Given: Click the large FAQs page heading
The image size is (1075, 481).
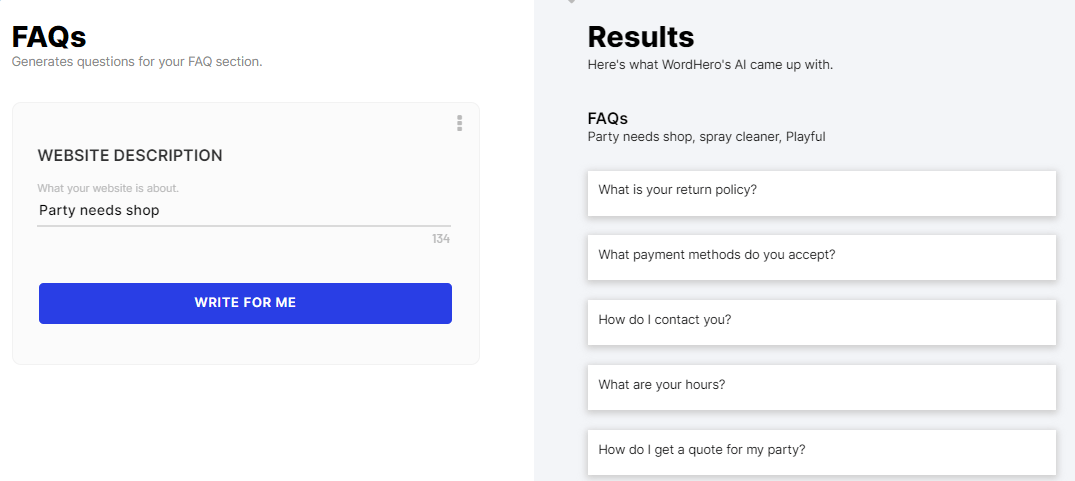Looking at the screenshot, I should (49, 37).
